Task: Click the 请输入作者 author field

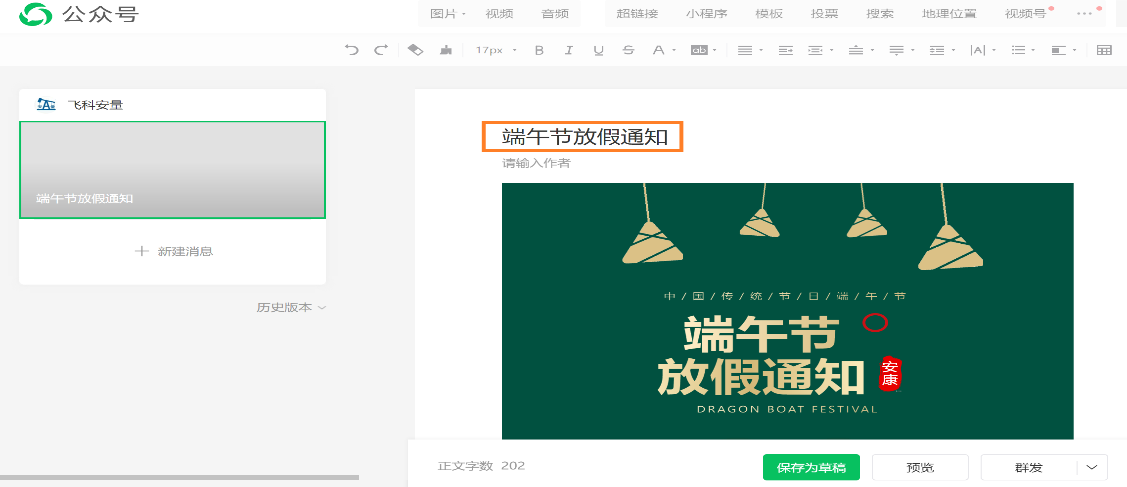Action: [537, 163]
